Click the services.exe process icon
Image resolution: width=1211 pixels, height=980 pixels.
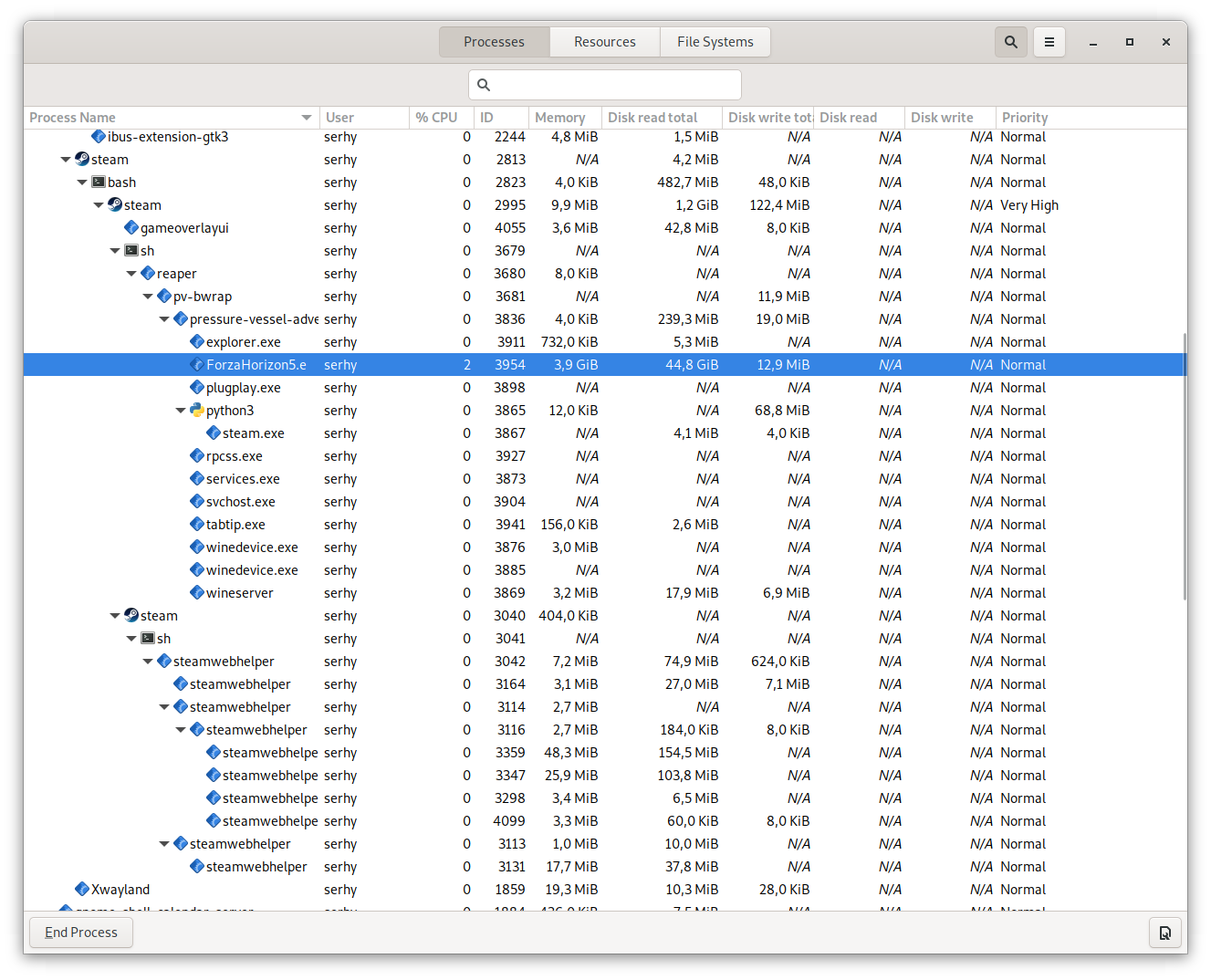(197, 479)
